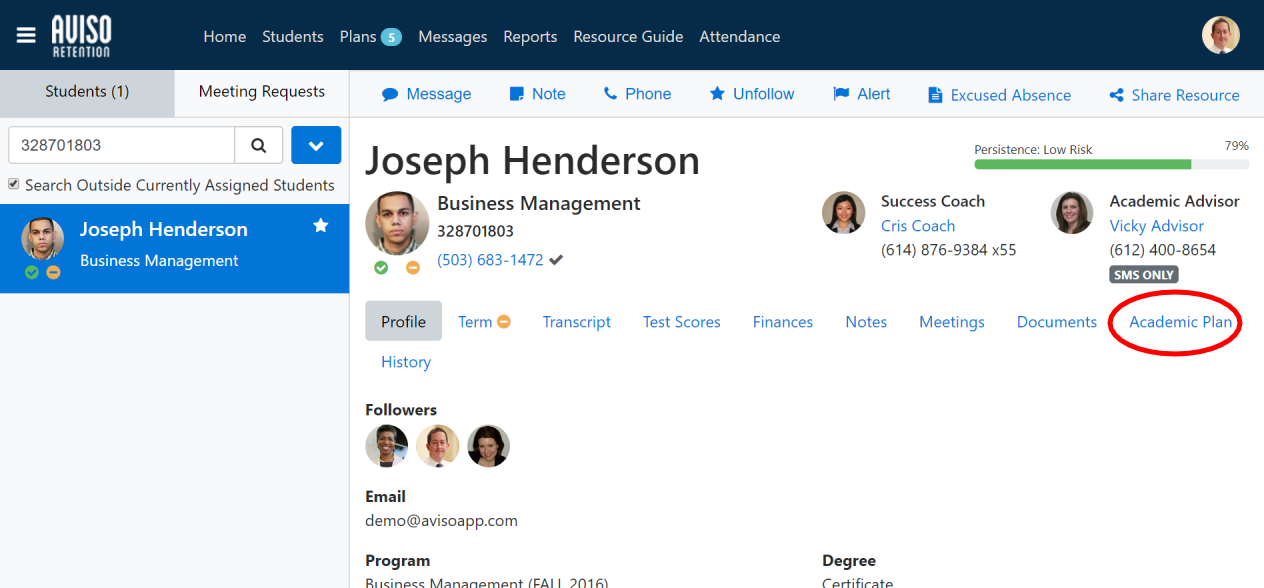Raise an Alert with flag action
This screenshot has height=588, width=1264.
point(861,94)
